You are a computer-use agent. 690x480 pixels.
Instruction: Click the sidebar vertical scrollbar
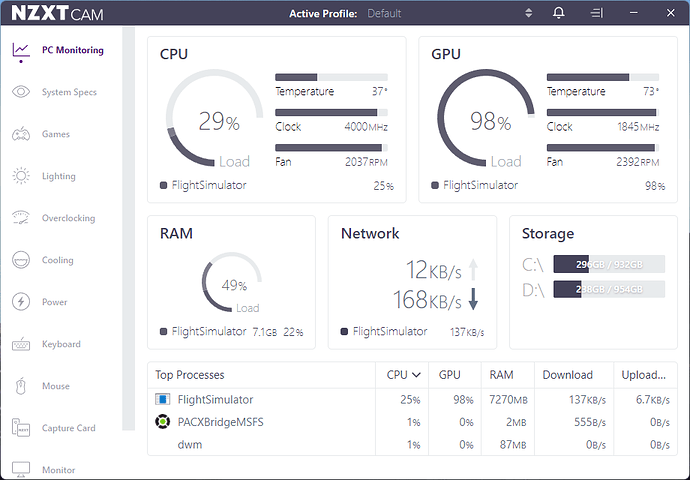point(128,228)
